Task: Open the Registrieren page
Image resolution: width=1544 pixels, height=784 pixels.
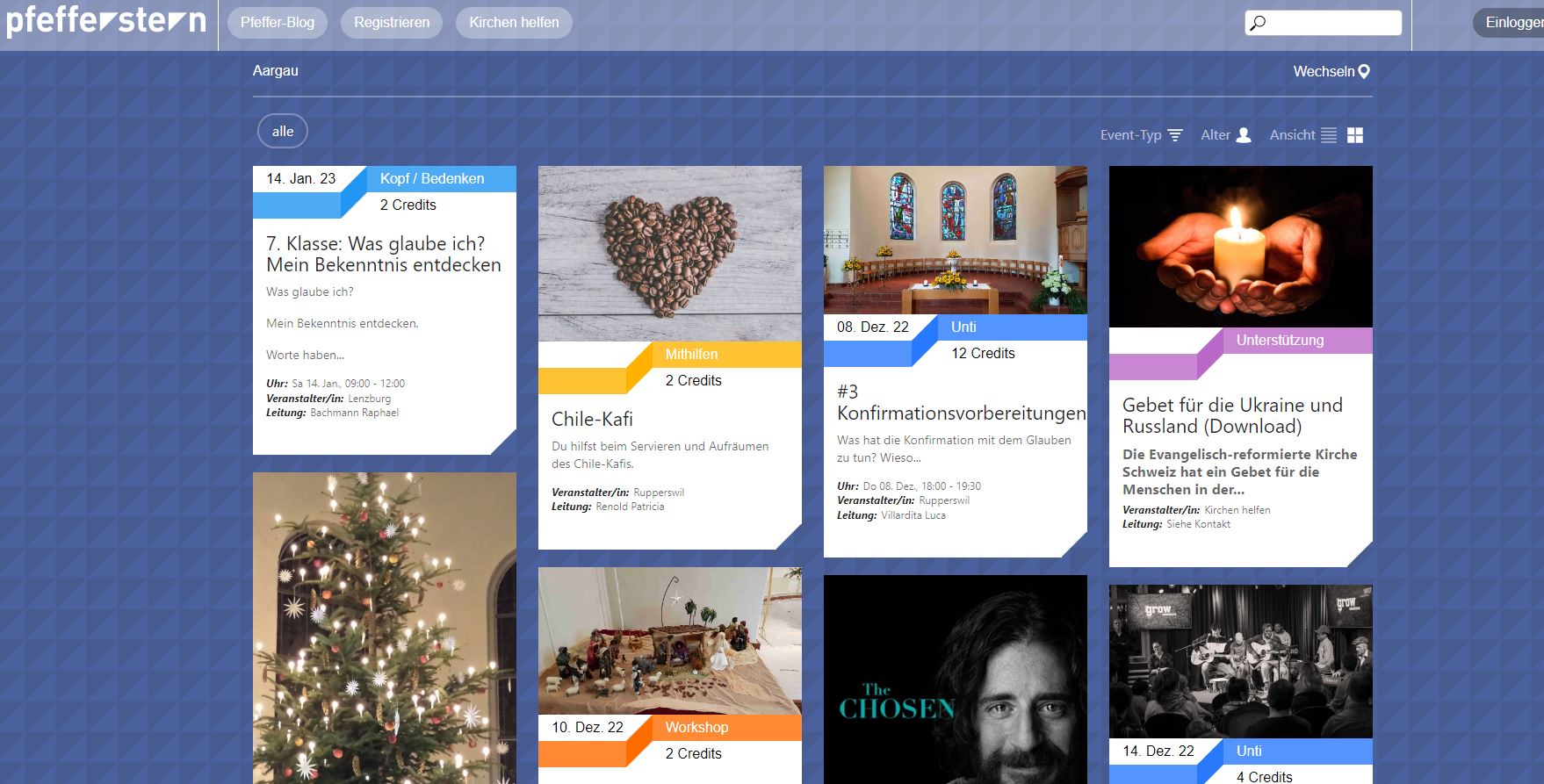Action: [392, 23]
